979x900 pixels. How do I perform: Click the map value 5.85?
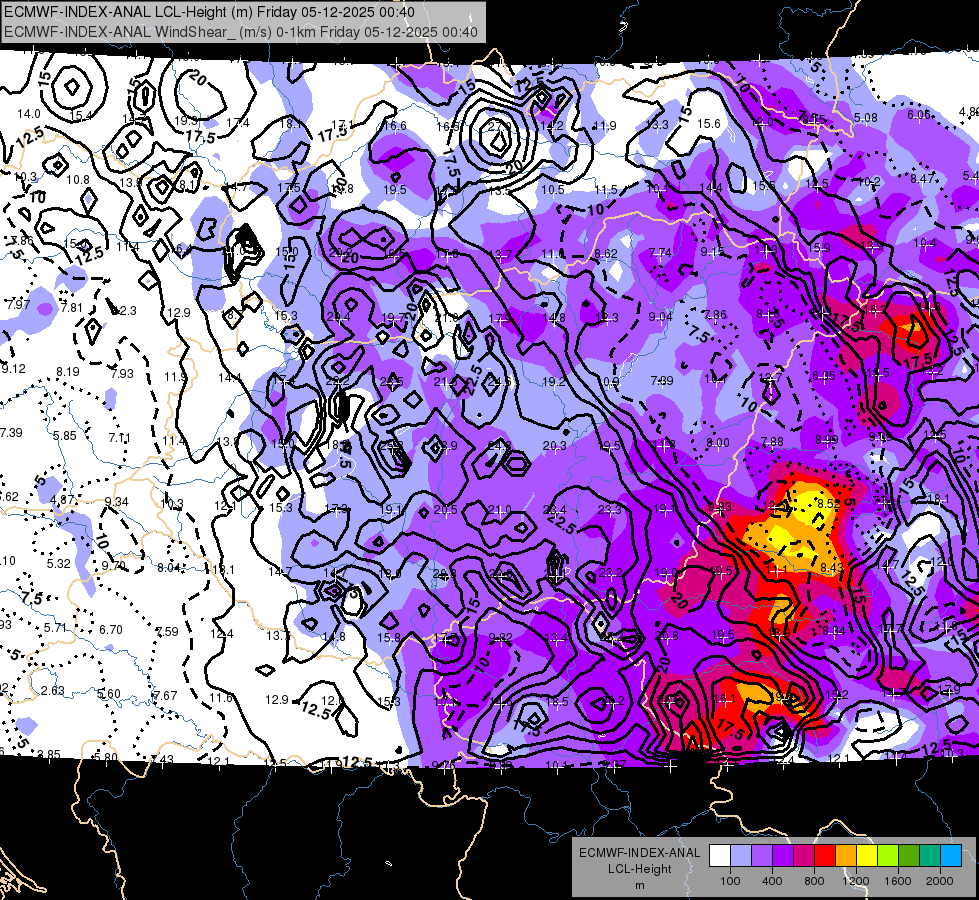(65, 435)
